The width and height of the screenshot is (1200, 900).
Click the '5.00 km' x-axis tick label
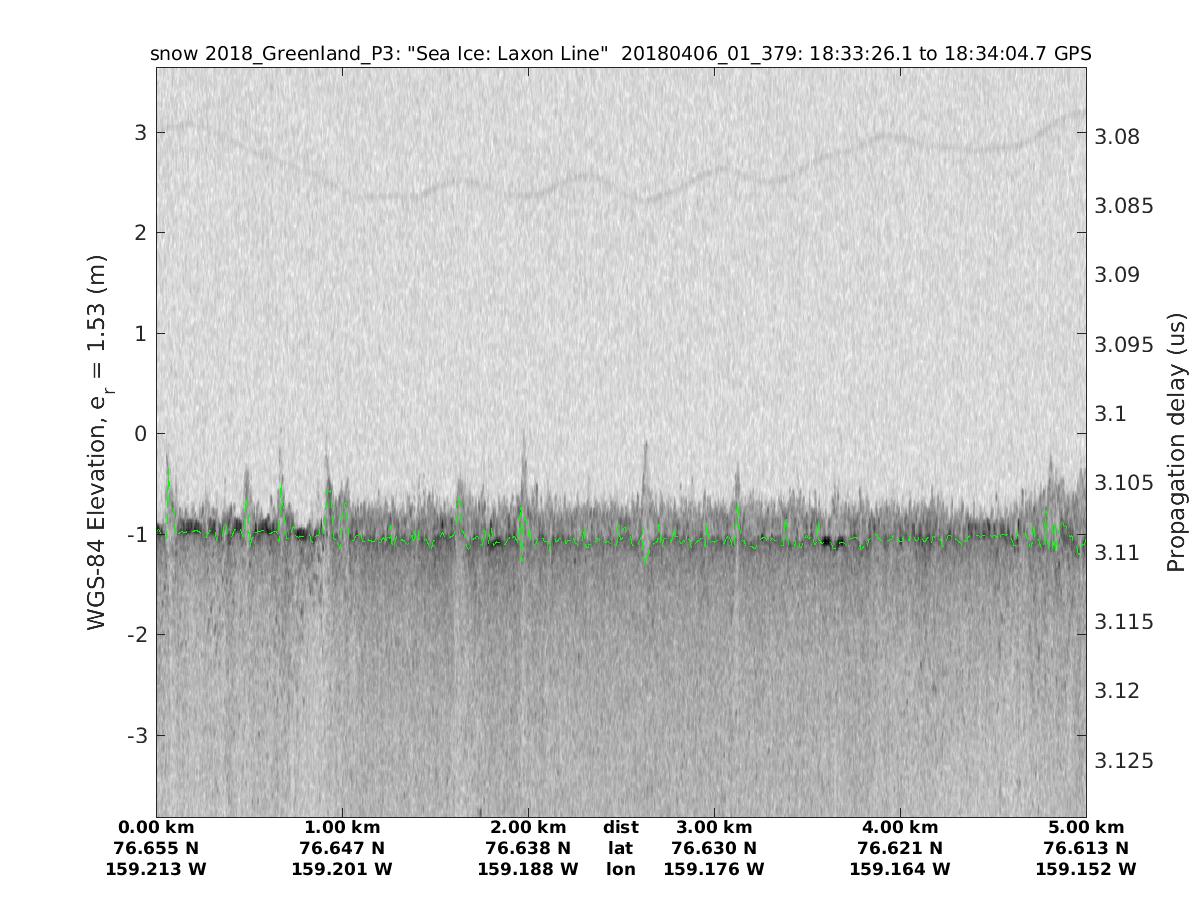pos(1086,827)
